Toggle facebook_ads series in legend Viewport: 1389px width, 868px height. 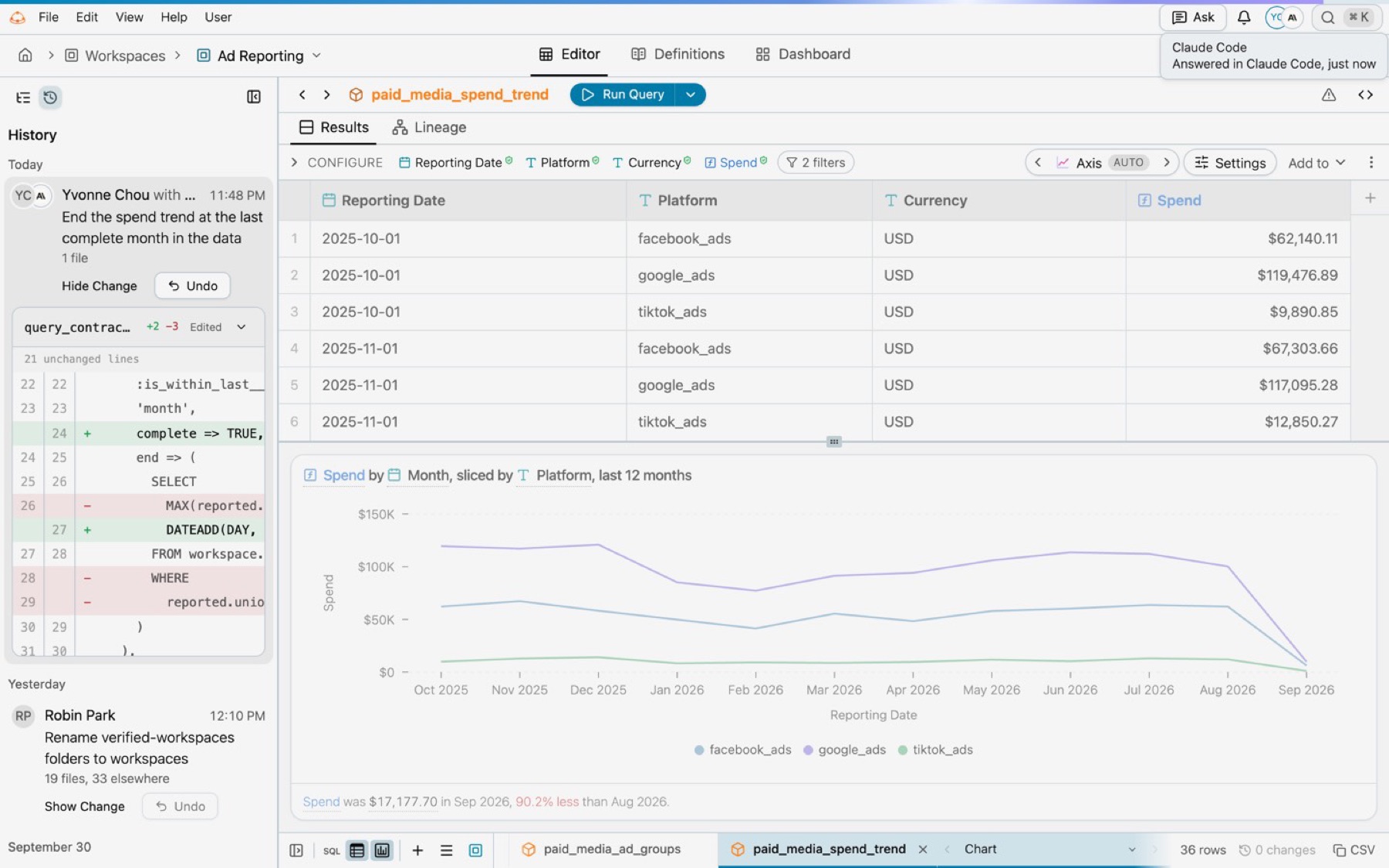(x=742, y=749)
